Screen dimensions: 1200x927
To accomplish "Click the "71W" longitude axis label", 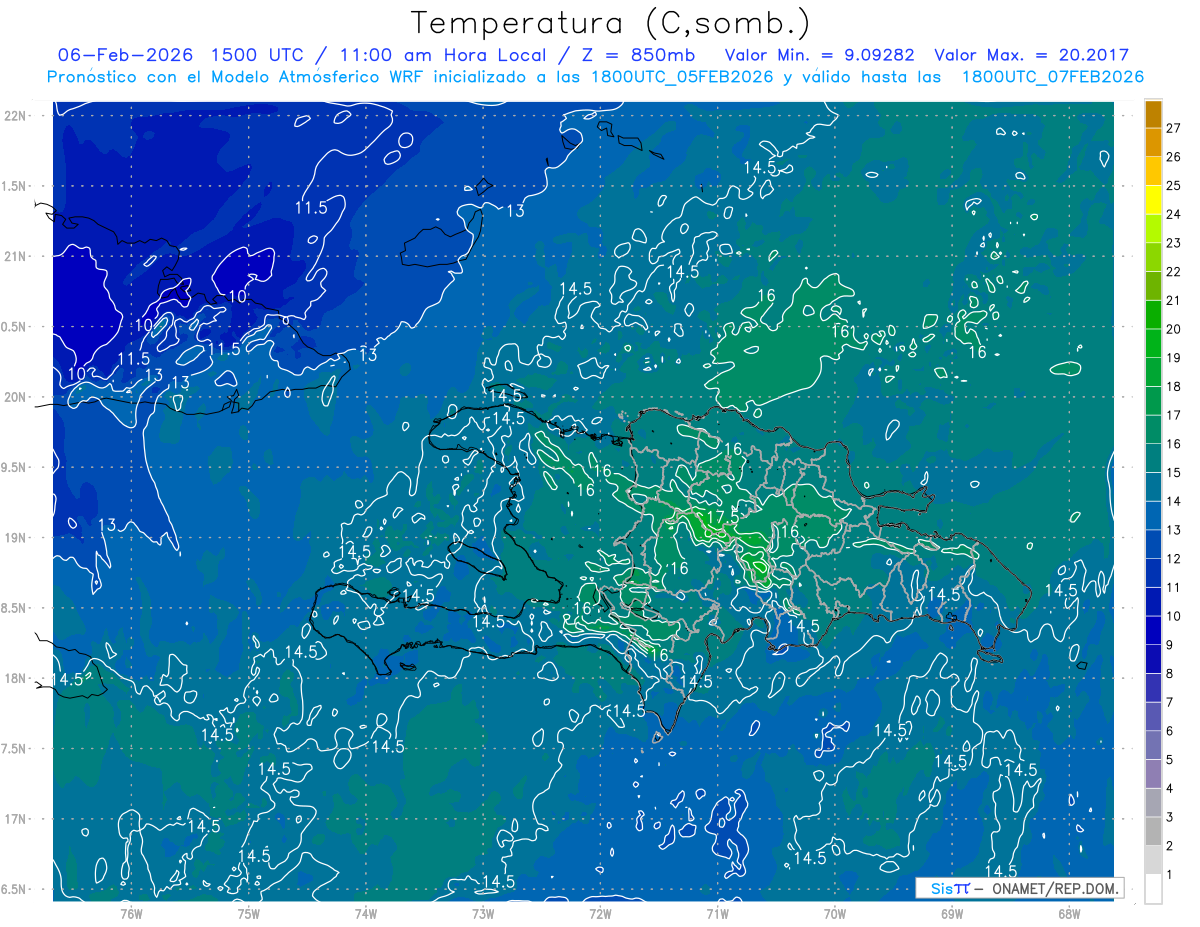I will (x=717, y=914).
